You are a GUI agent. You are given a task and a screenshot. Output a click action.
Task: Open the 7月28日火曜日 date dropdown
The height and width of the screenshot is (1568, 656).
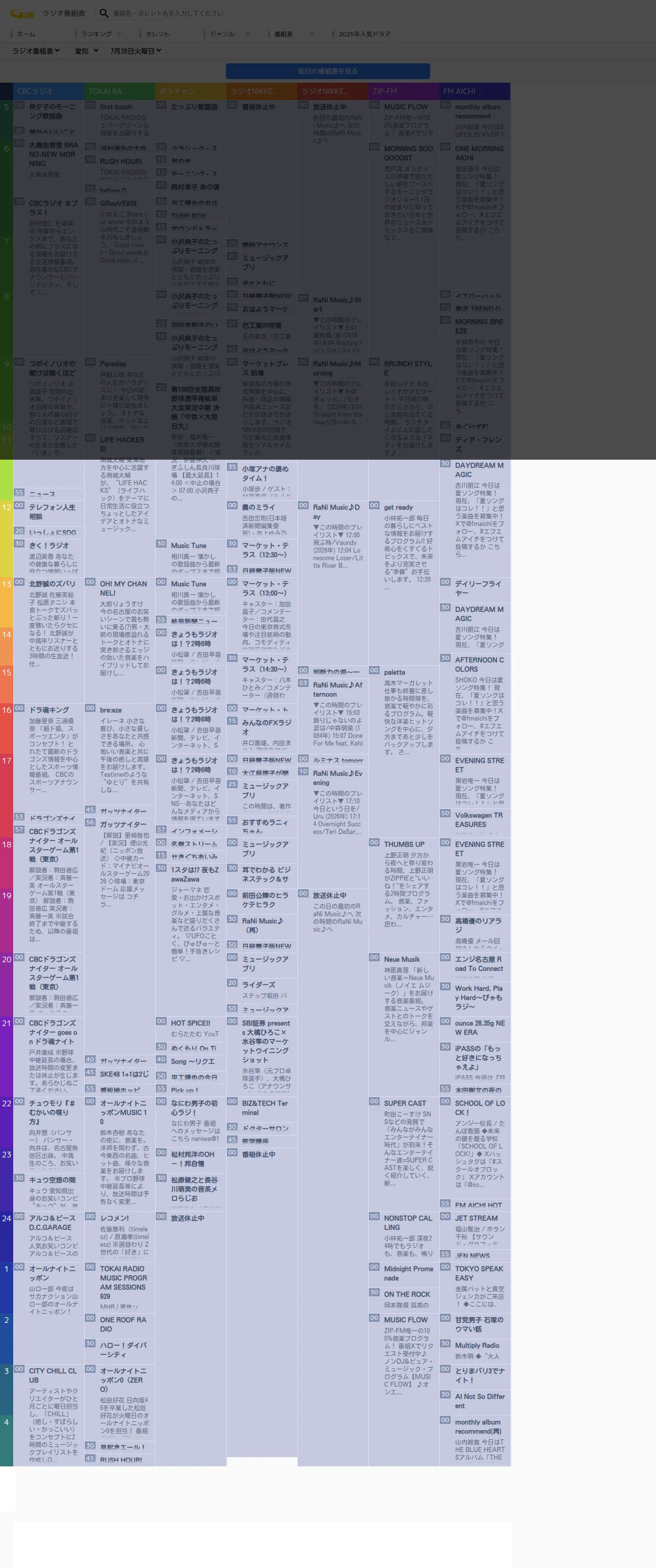point(135,51)
